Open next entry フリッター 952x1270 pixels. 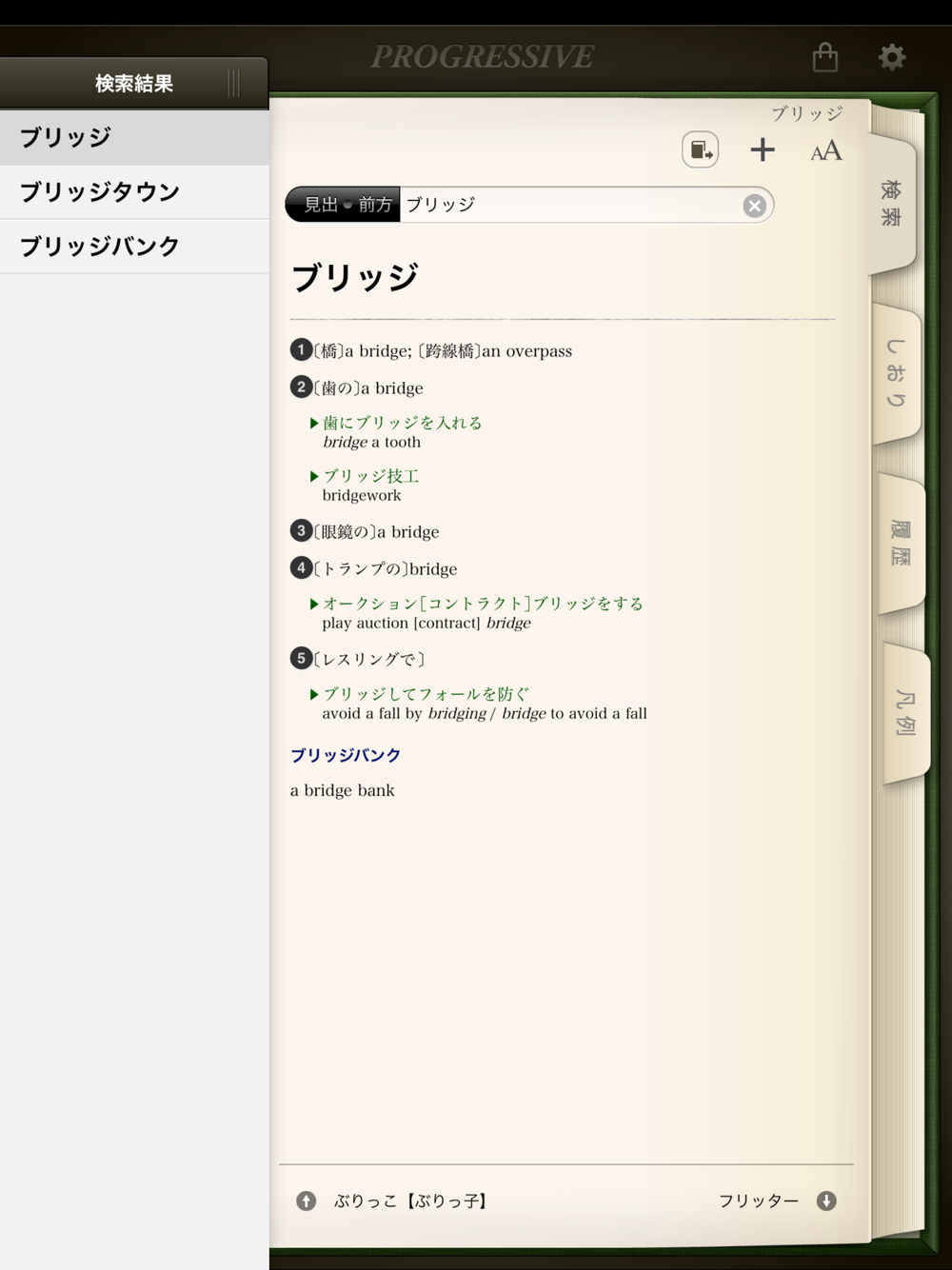[759, 1201]
